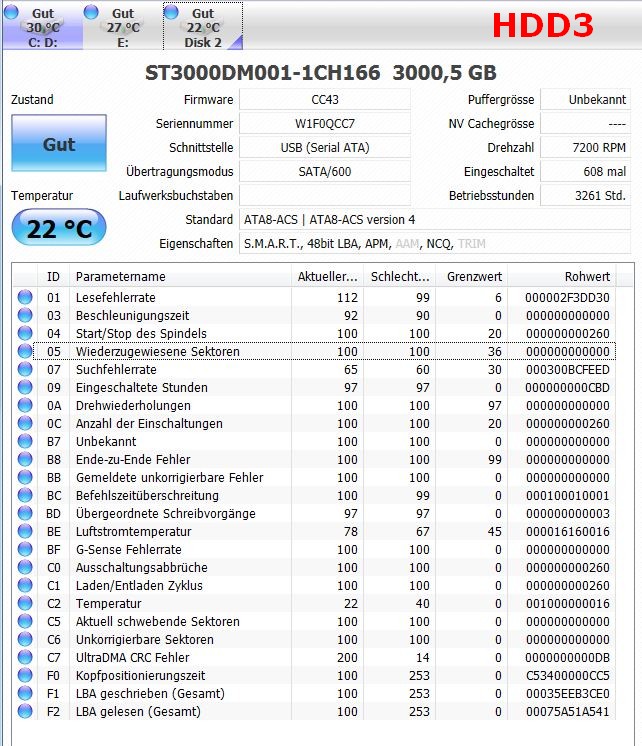Click status orb for Befehlszeitüberschreitung

25,496
